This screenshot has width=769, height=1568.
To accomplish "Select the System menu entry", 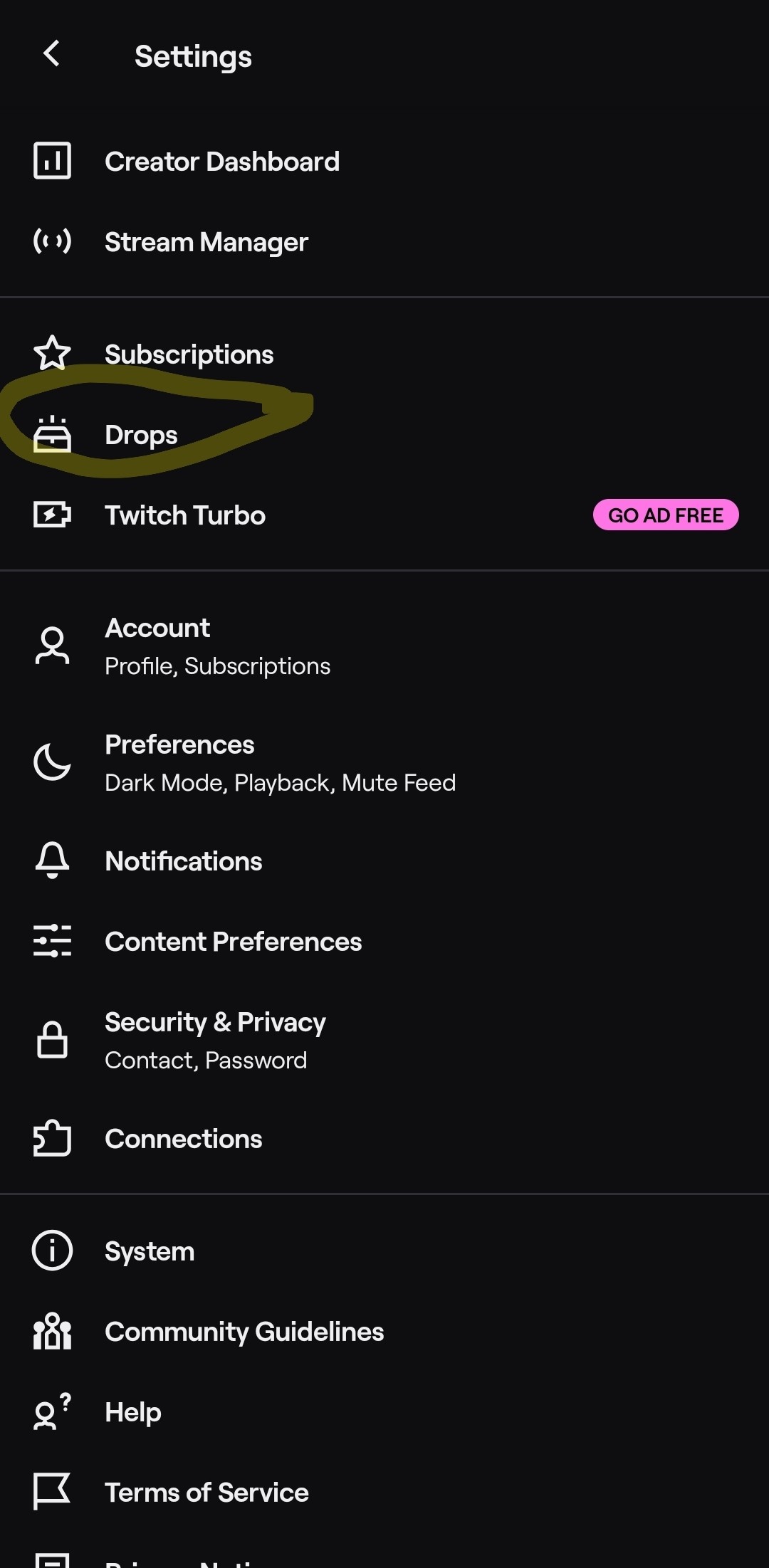I will coord(150,1251).
